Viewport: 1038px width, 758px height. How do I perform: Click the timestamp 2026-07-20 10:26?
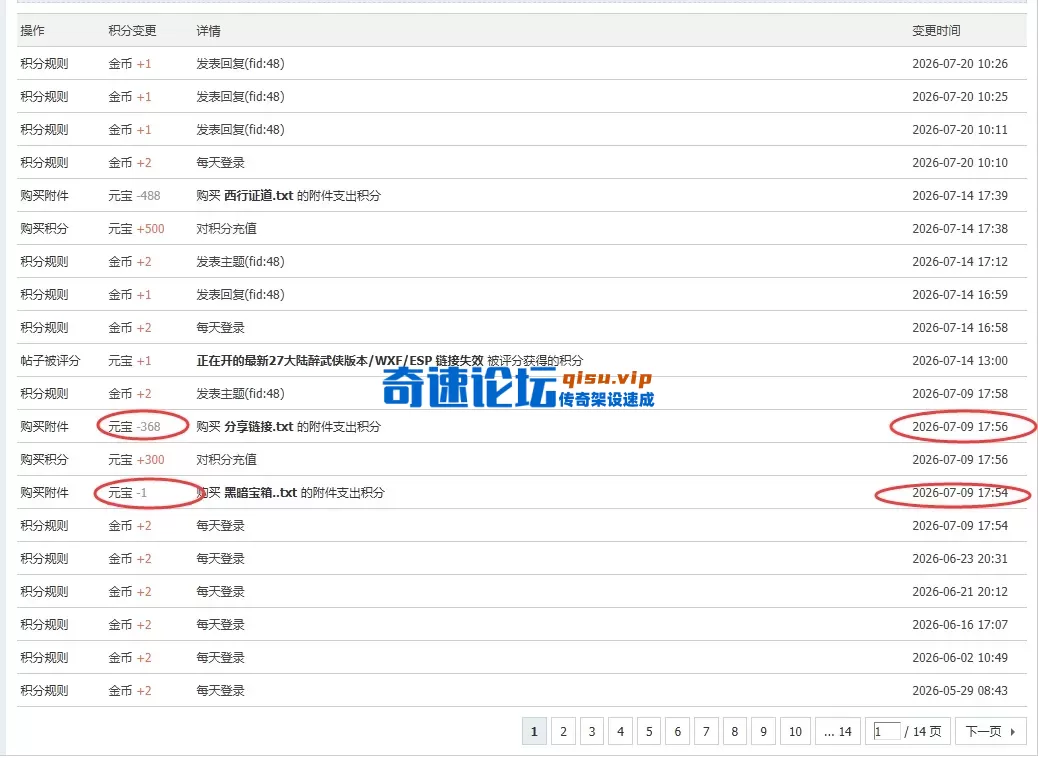point(960,64)
